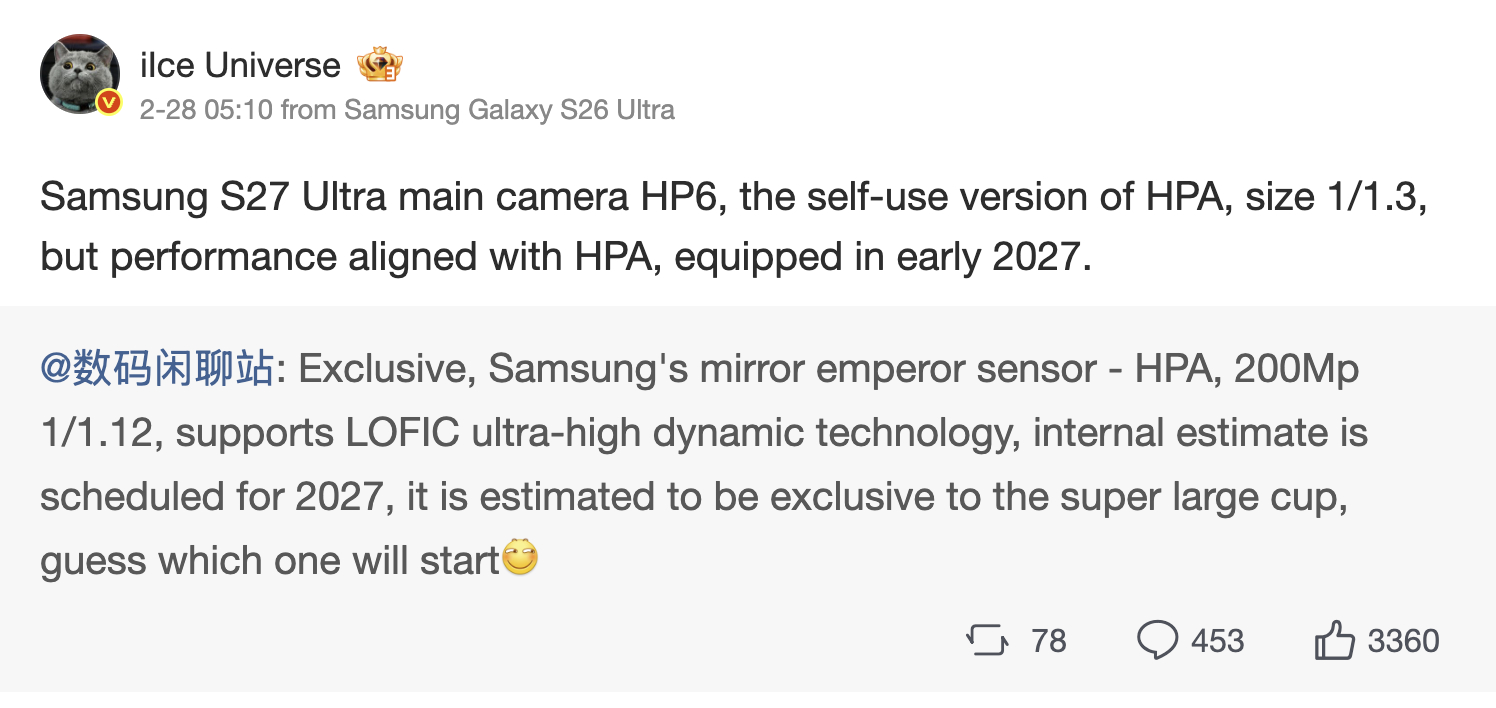Click the like count 3360

tap(1403, 641)
